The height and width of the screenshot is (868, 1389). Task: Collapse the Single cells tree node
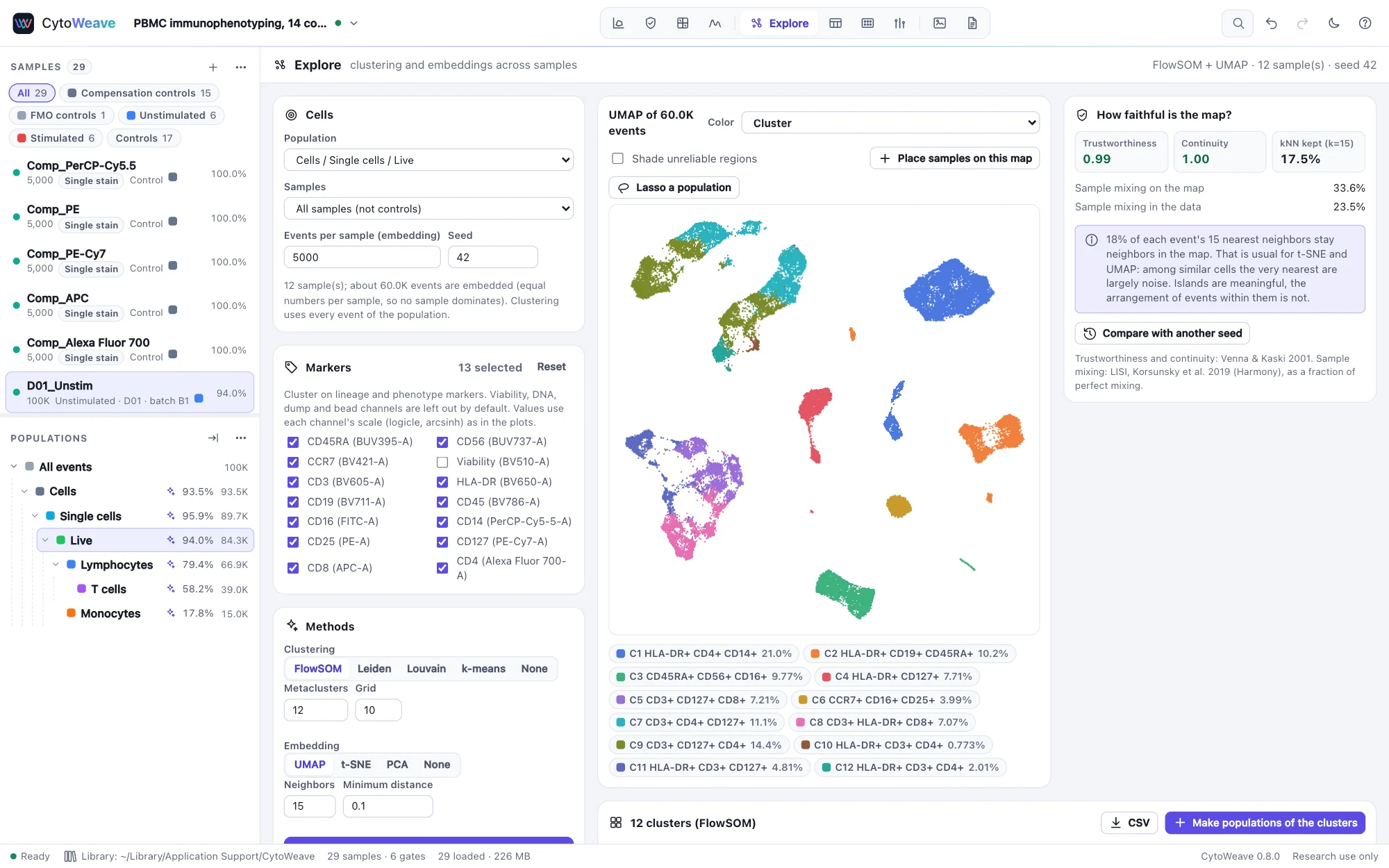[x=35, y=516]
